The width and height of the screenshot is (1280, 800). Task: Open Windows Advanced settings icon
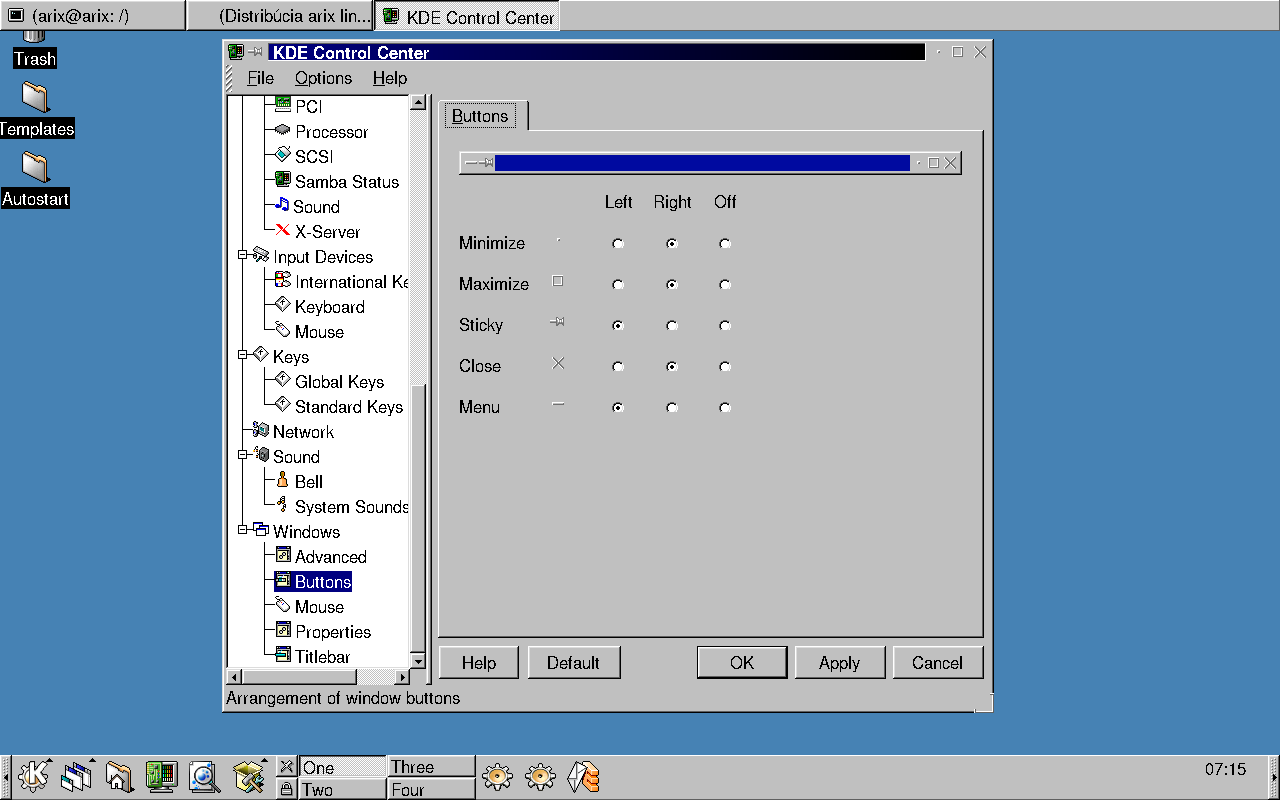283,555
